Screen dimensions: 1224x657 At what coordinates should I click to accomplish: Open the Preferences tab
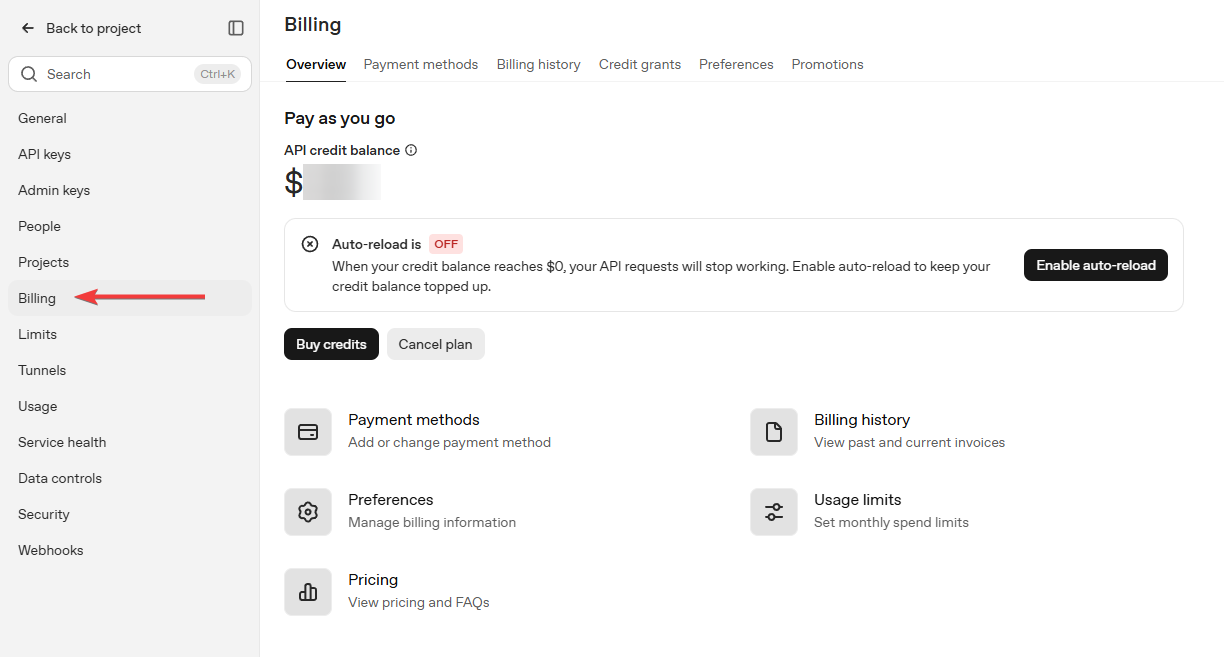pyautogui.click(x=736, y=64)
